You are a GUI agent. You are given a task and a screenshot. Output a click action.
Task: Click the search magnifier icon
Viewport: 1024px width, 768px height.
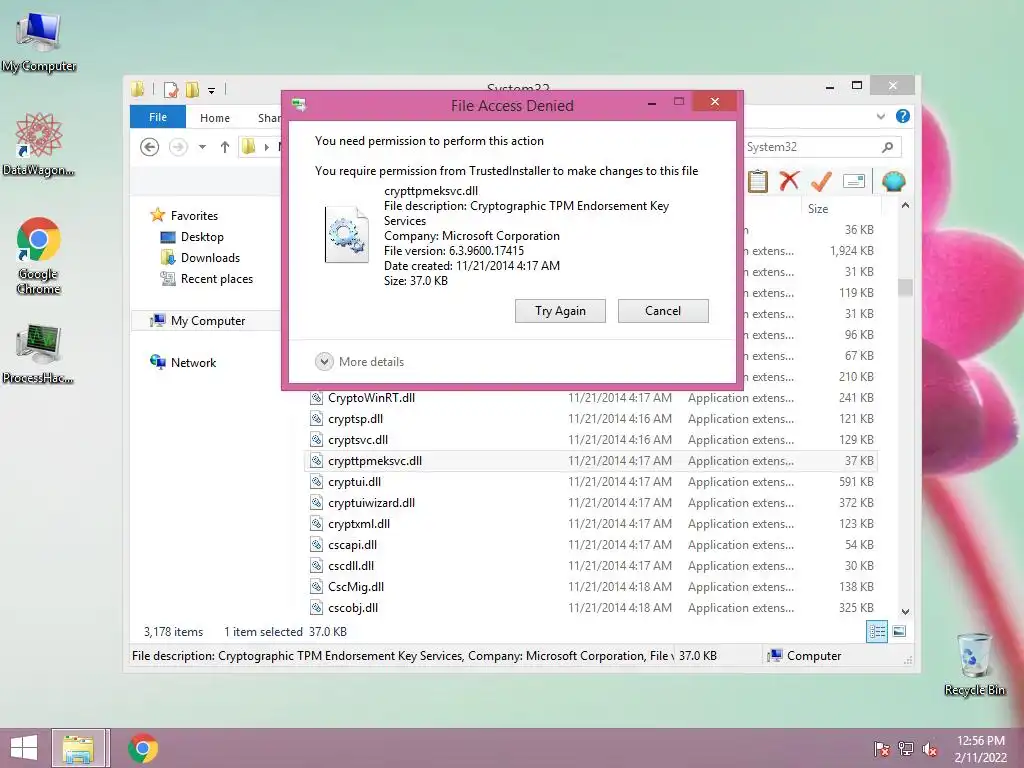pyautogui.click(x=887, y=147)
